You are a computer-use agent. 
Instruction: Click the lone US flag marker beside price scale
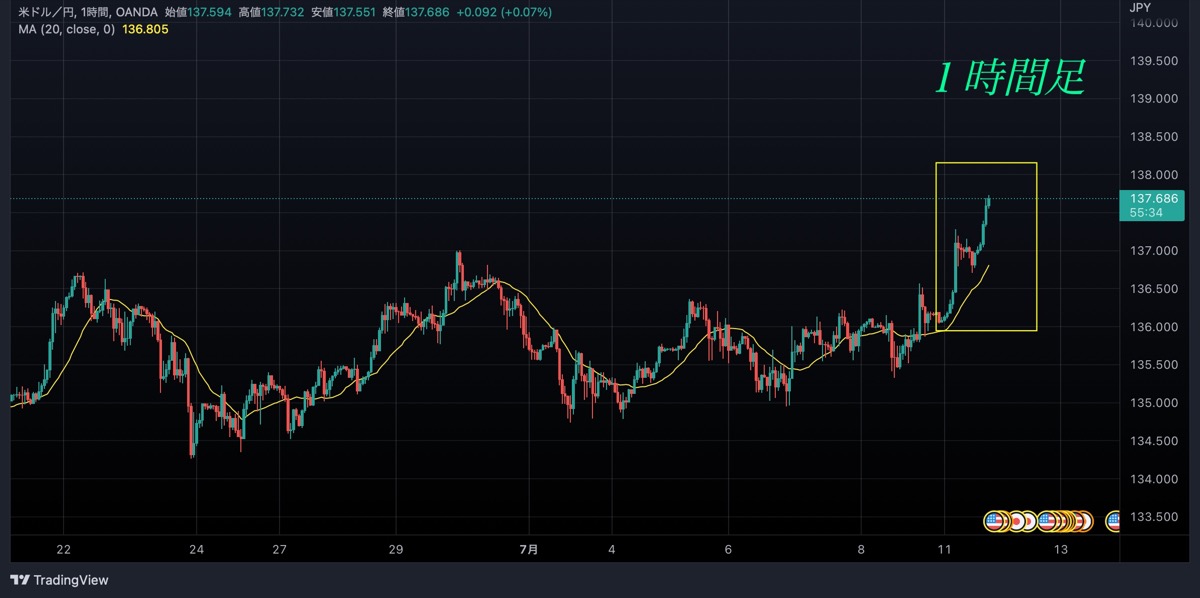coord(1113,520)
